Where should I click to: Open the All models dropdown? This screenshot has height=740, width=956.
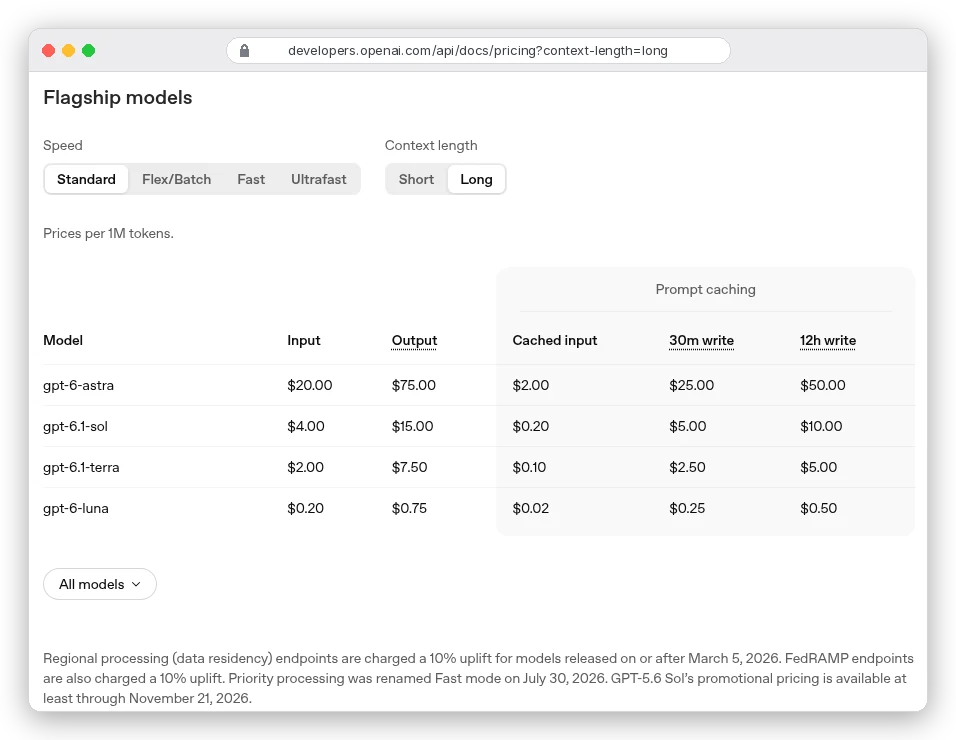click(100, 584)
